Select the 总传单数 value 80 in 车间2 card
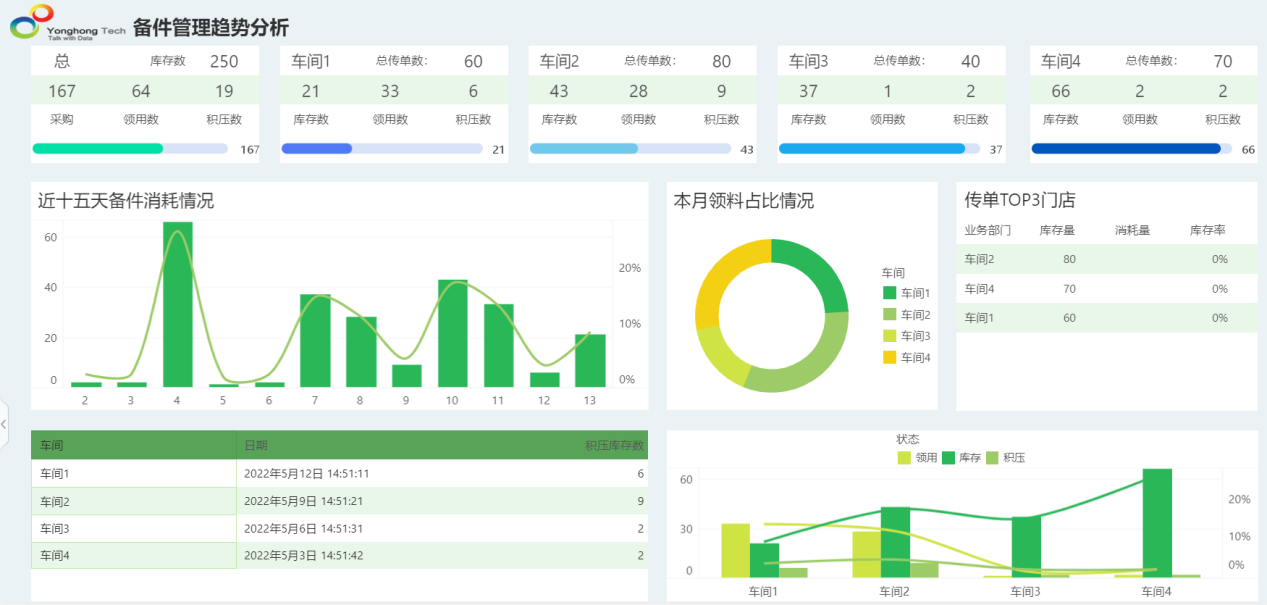This screenshot has width=1267, height=605. pyautogui.click(x=722, y=61)
